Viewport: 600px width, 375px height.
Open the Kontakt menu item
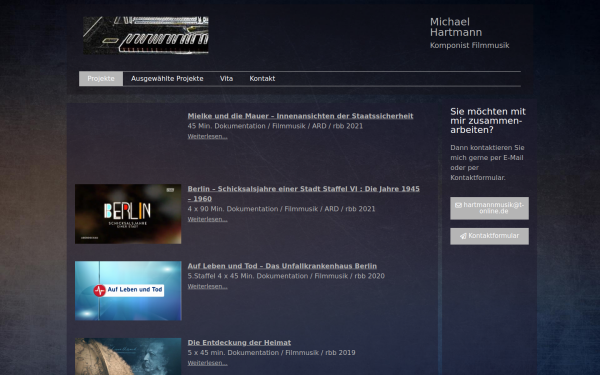(x=262, y=78)
